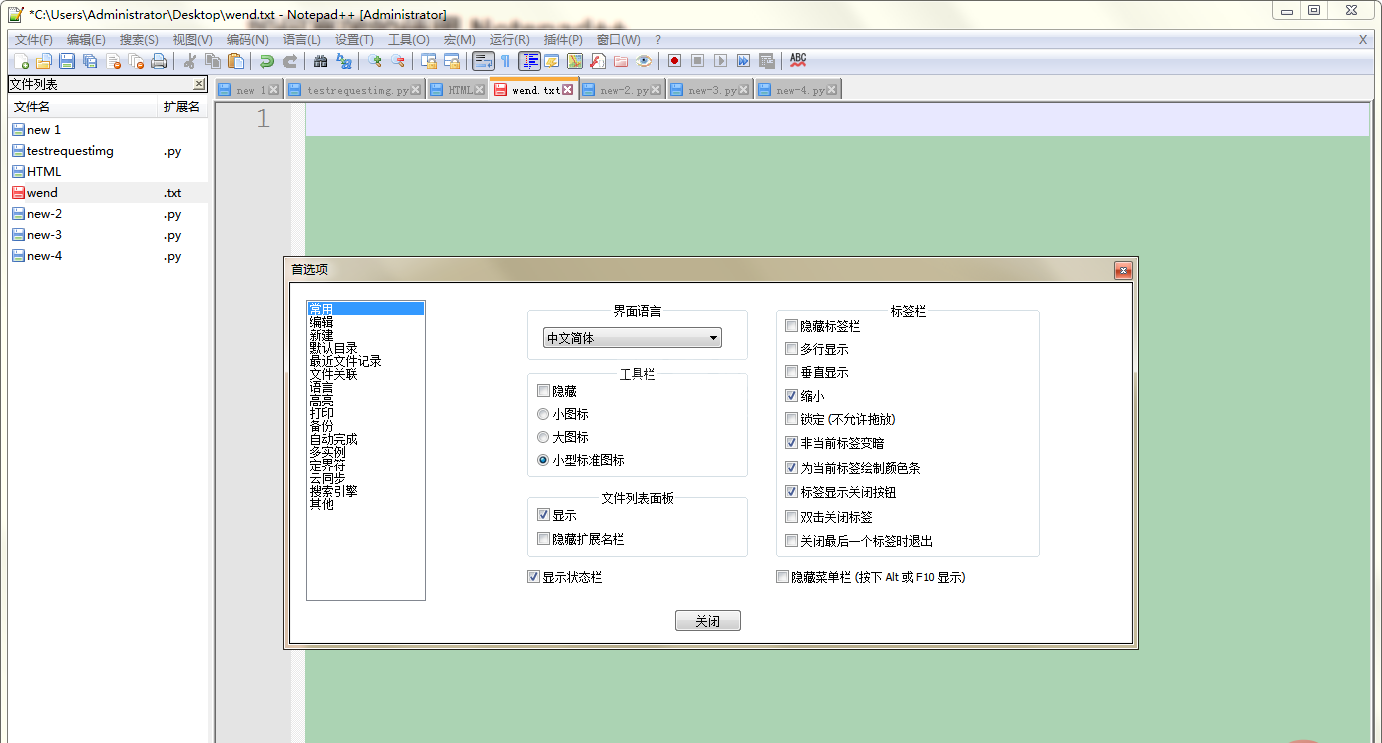Click the Print toolbar icon
The image size is (1382, 743).
point(159,61)
